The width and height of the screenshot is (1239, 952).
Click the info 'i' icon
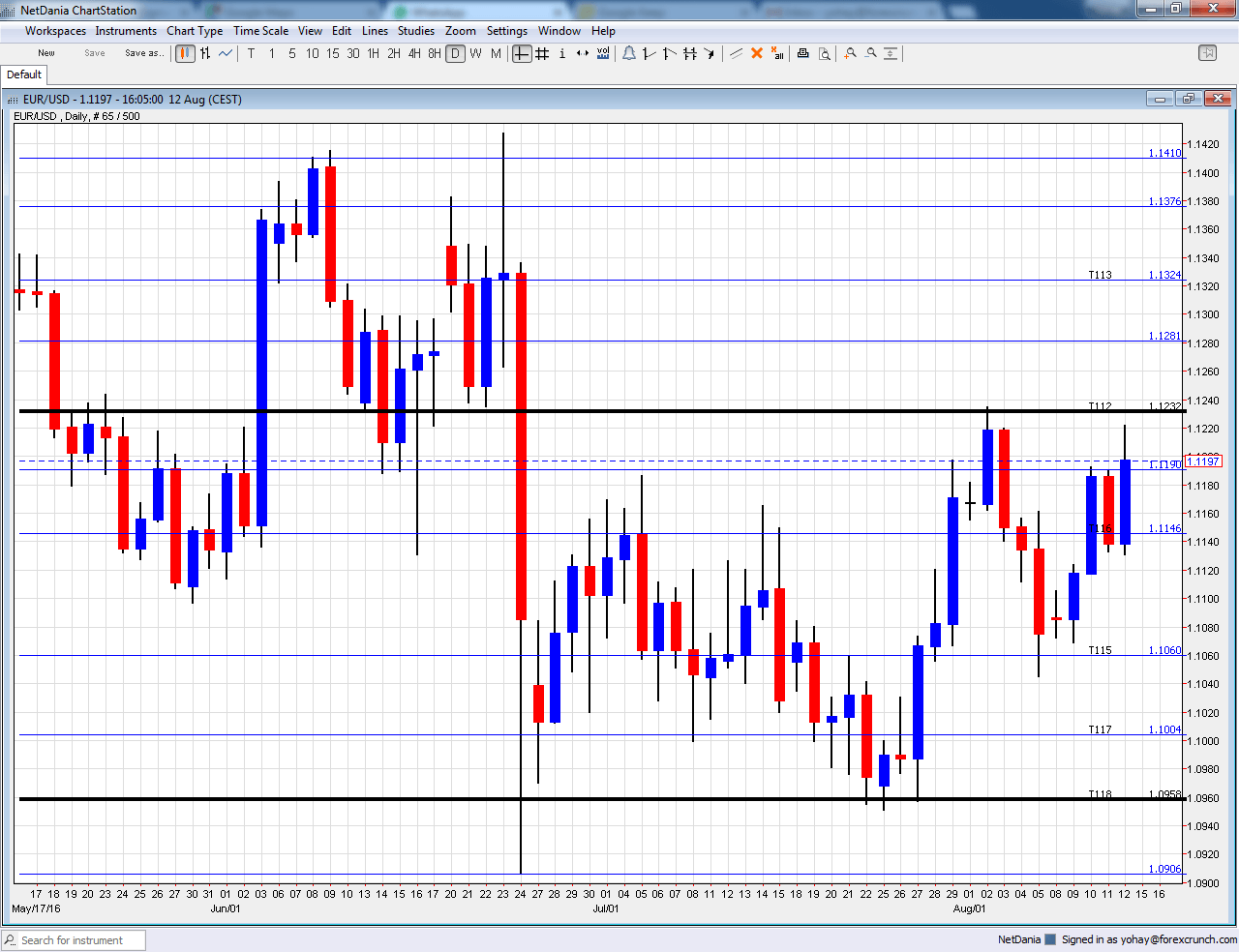pos(562,53)
